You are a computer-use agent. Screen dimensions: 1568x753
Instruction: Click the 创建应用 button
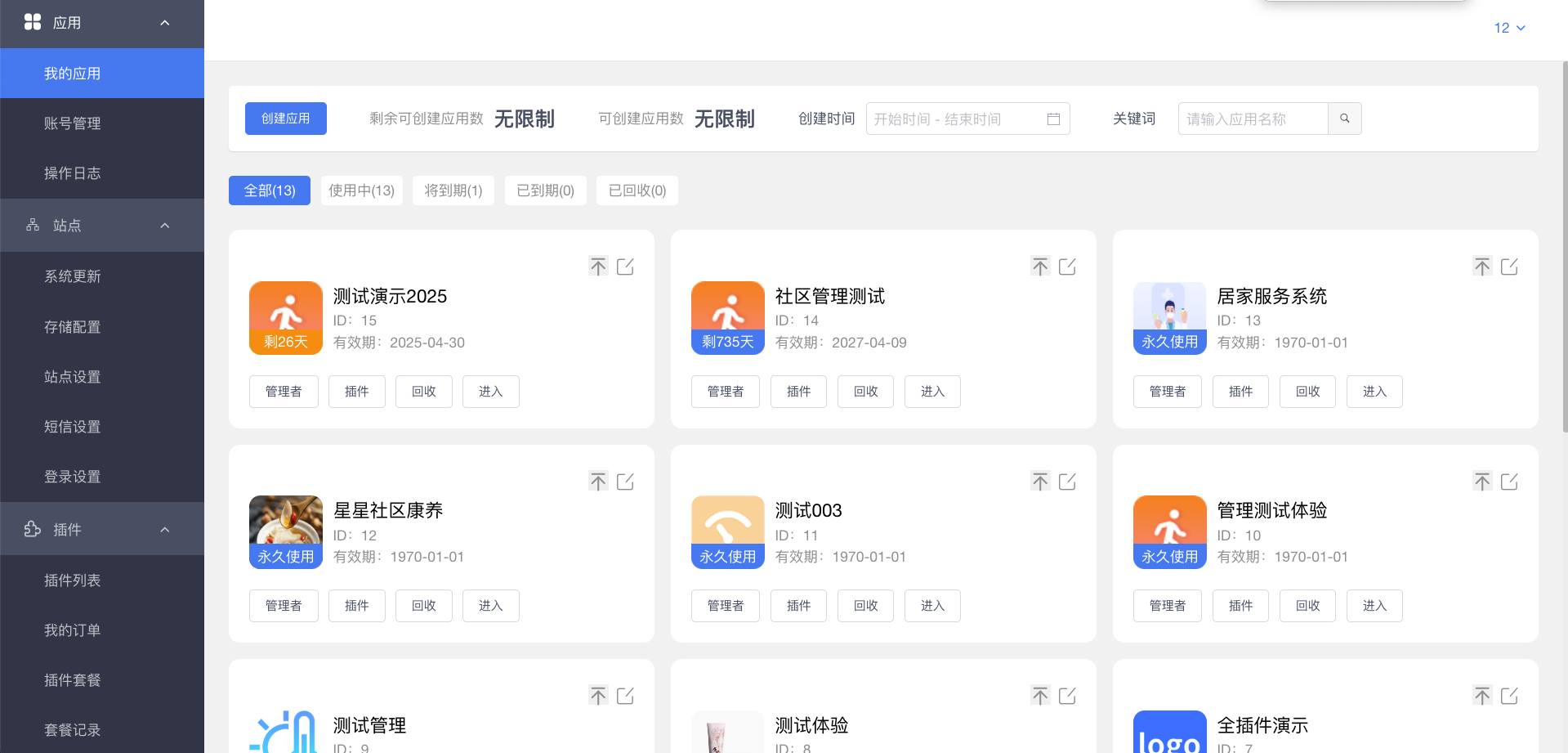point(286,119)
